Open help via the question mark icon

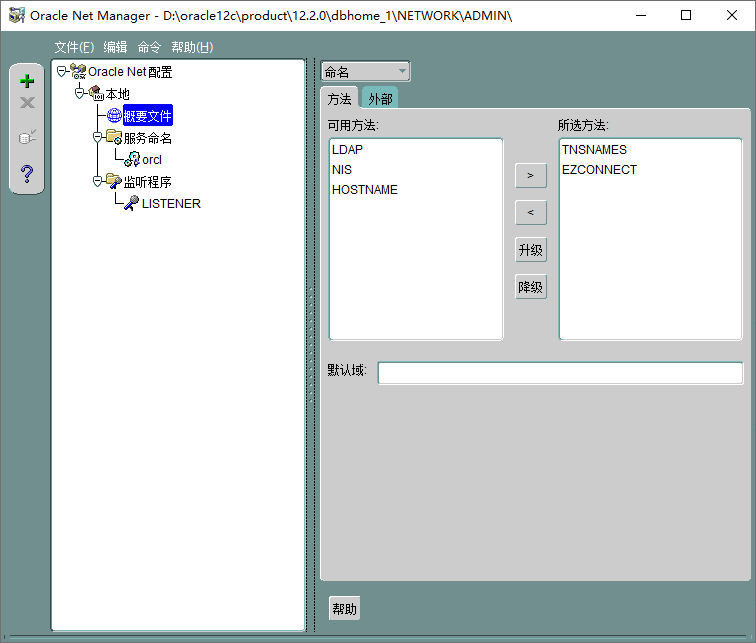pos(27,174)
